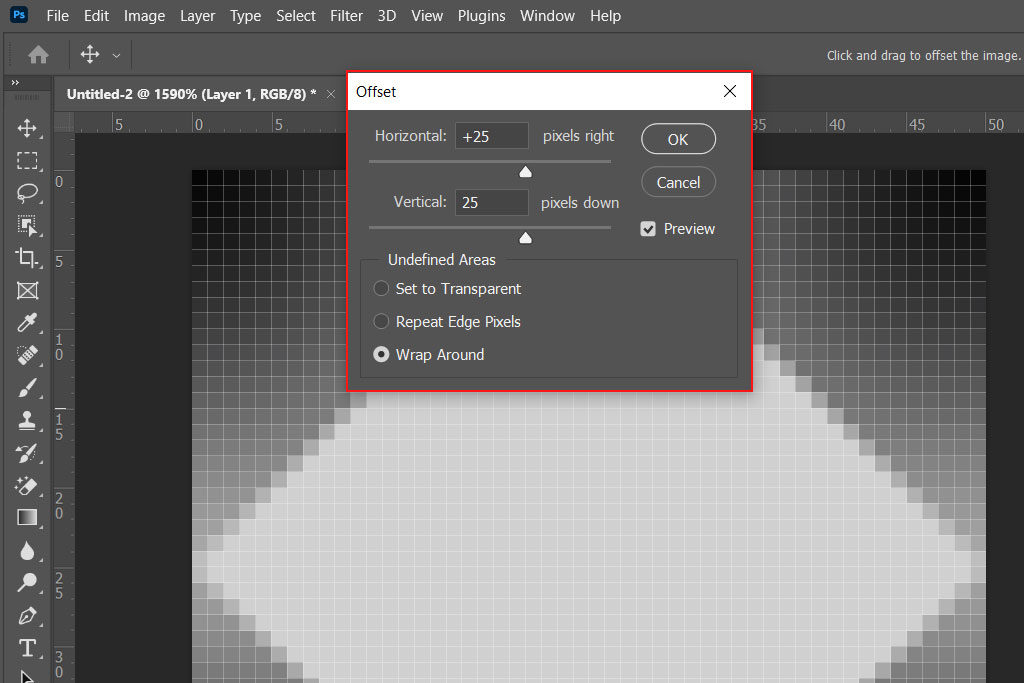Click the Horizontal value input field

(x=492, y=136)
